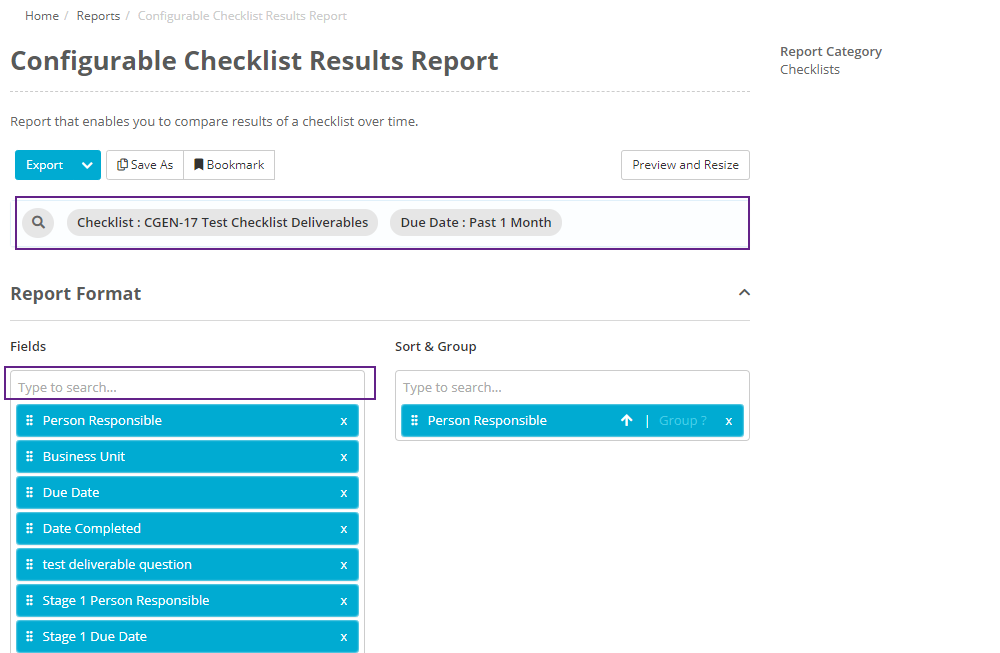The height and width of the screenshot is (653, 1000).
Task: Collapse the Report Format section
Action: (744, 292)
